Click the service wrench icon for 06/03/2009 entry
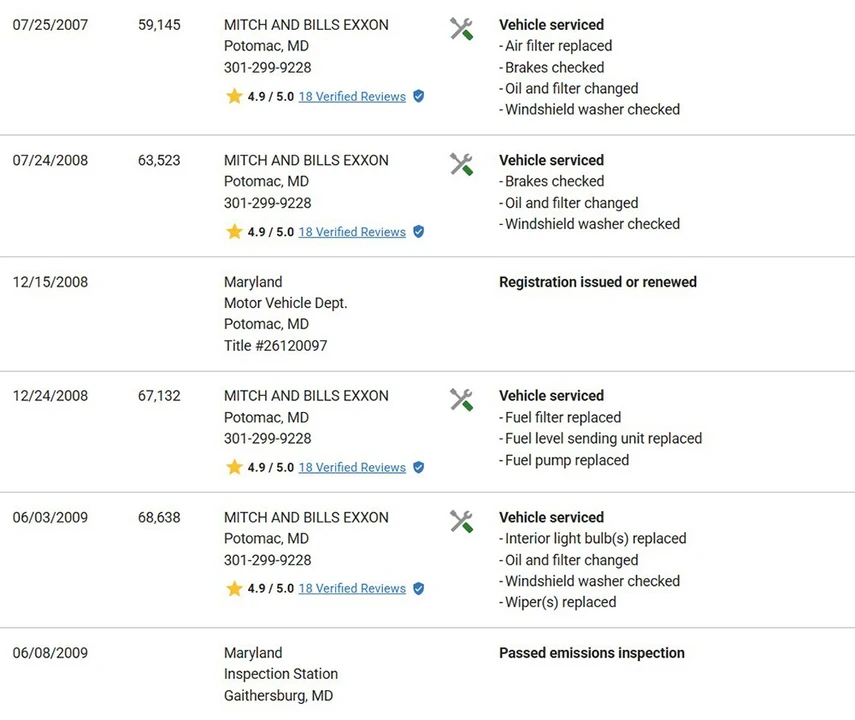Screen dimensions: 855x720 pos(461,521)
